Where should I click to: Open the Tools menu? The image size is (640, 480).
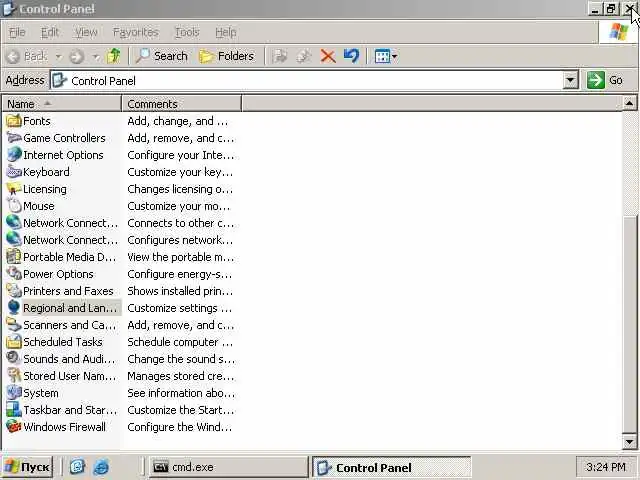[x=187, y=32]
